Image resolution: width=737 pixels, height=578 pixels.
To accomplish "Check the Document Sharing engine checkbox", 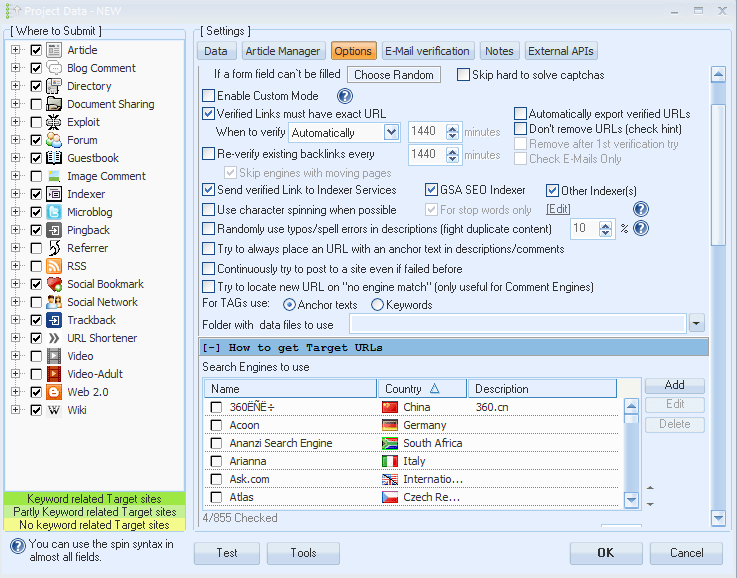I will pos(36,104).
